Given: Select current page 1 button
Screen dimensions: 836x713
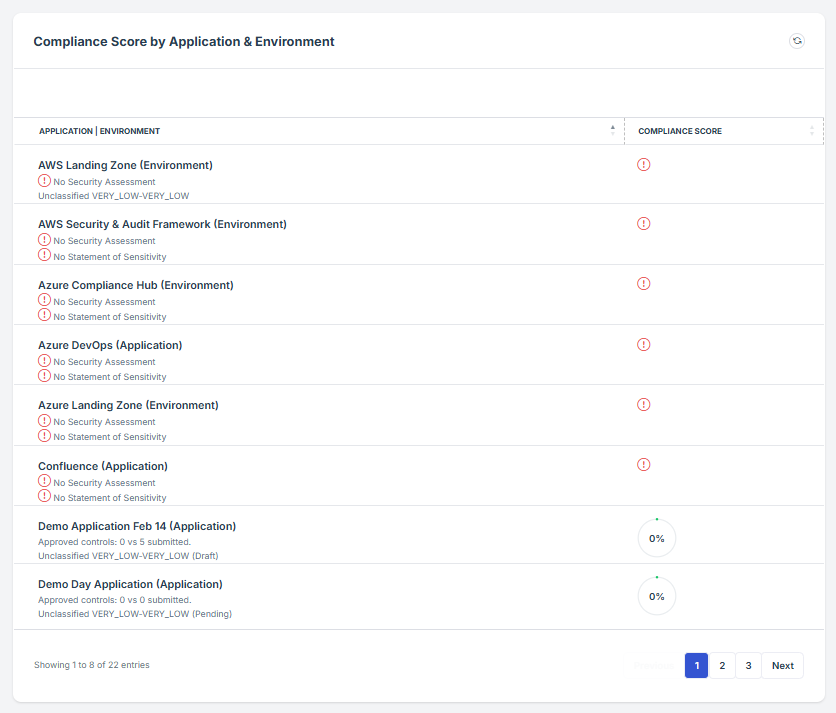Looking at the screenshot, I should 696,666.
